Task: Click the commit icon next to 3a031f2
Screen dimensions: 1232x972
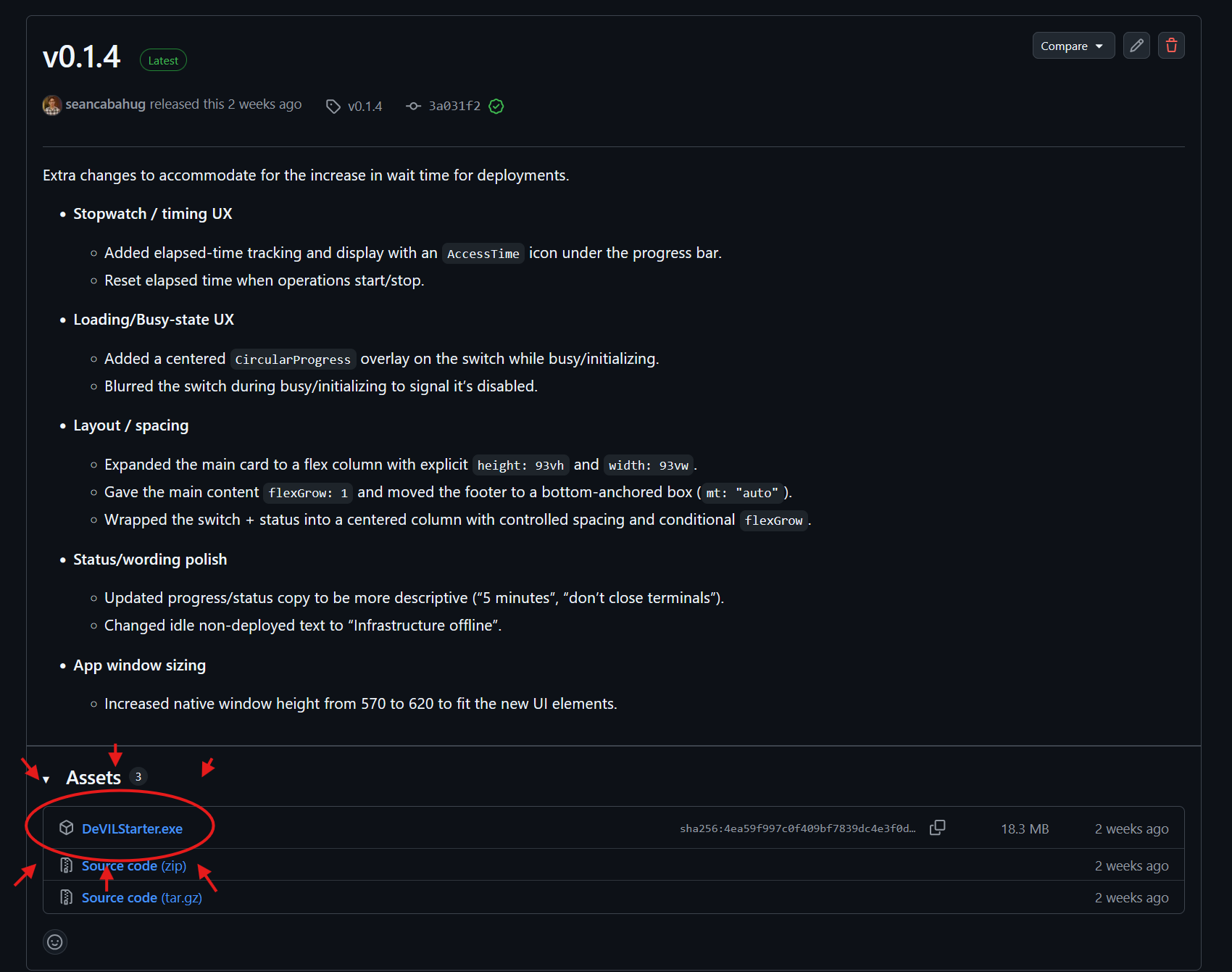Action: tap(412, 106)
